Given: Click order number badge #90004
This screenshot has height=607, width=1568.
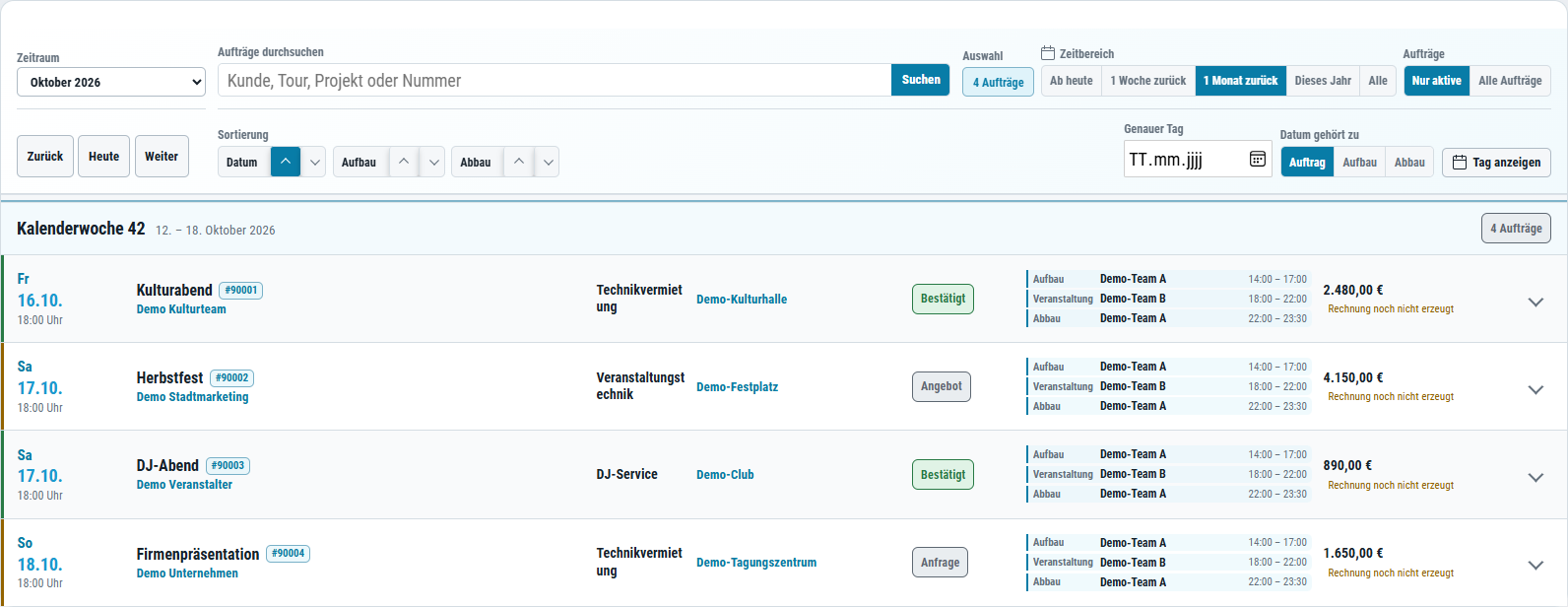Looking at the screenshot, I should [x=288, y=554].
